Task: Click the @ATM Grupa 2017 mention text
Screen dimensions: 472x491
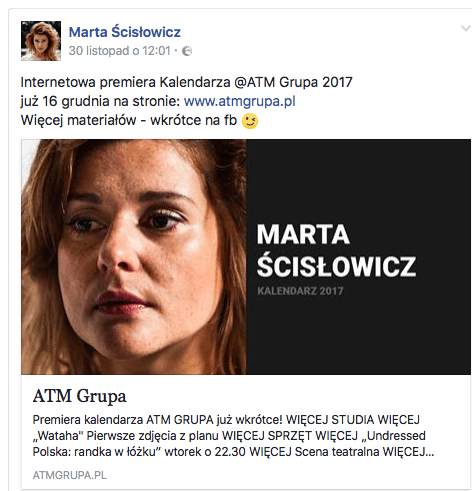Action: click(293, 82)
